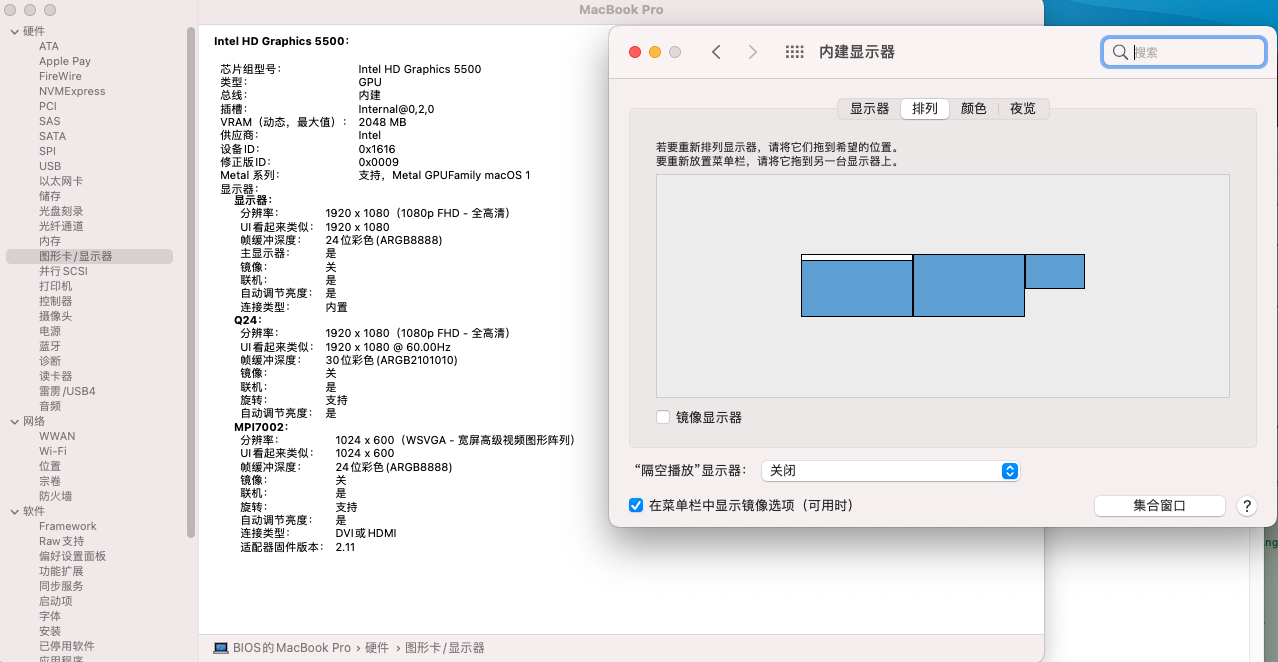The image size is (1278, 662).
Task: Click the MPI7002 display heading
Action: [x=261, y=427]
